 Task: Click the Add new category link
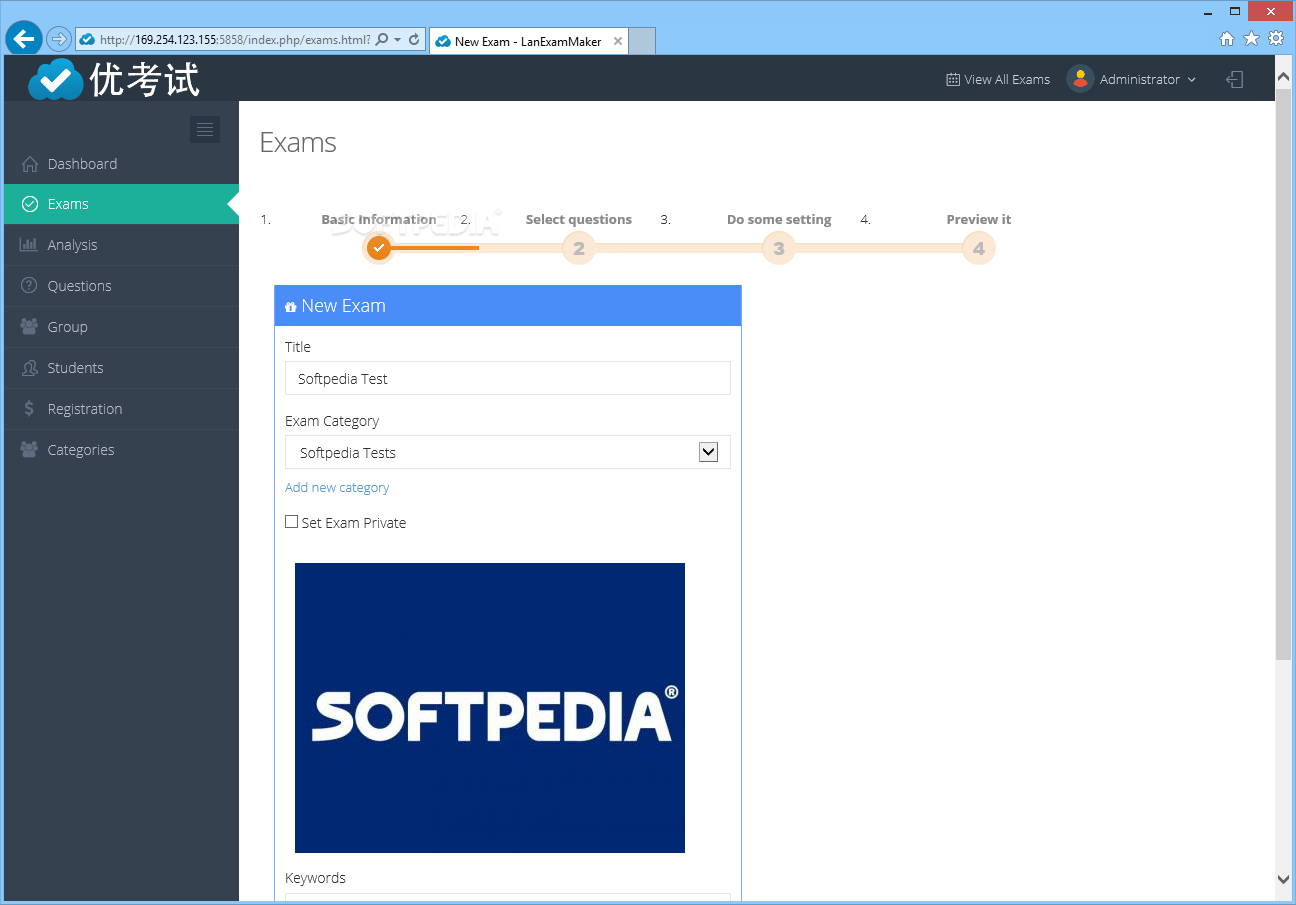pos(337,488)
